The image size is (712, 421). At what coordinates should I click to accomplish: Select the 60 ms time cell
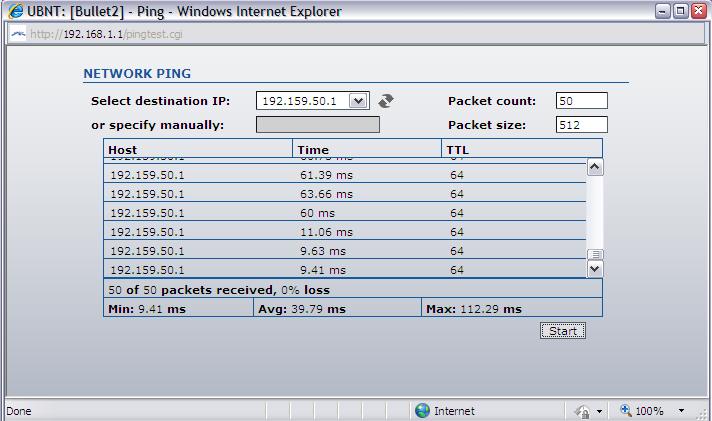(x=317, y=213)
